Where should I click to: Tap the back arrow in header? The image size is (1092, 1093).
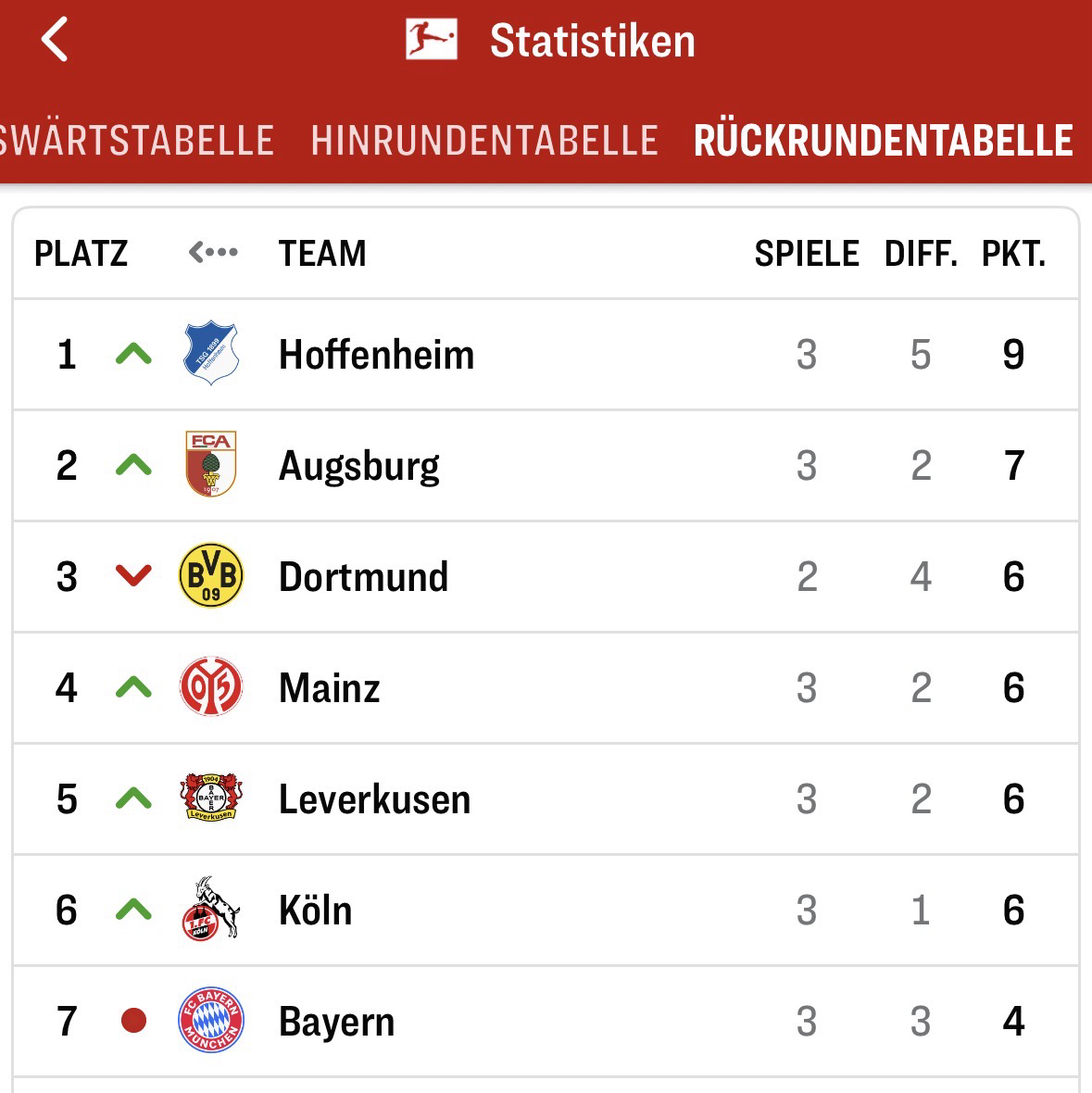point(55,41)
